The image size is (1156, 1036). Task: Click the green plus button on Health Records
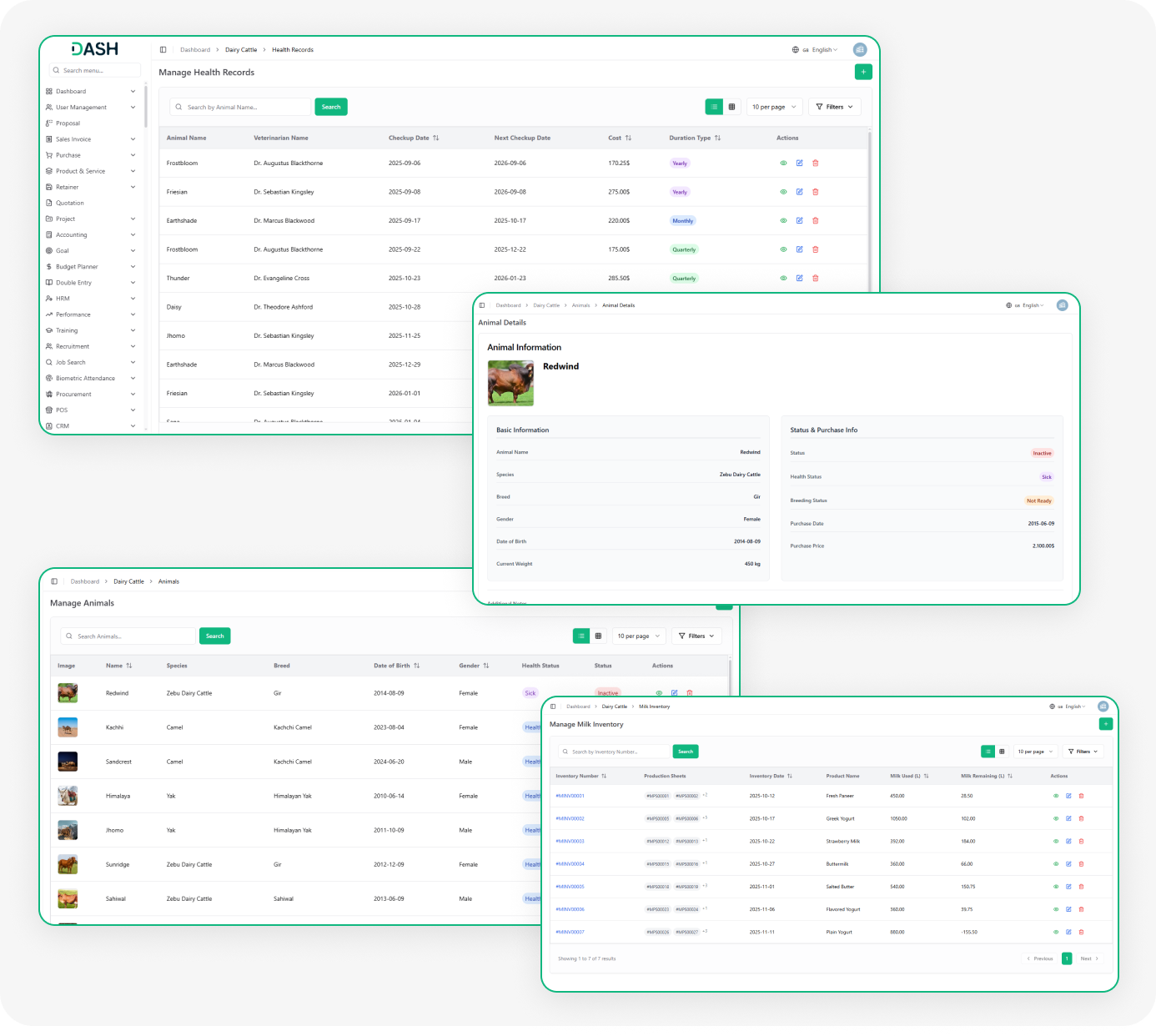coord(863,72)
